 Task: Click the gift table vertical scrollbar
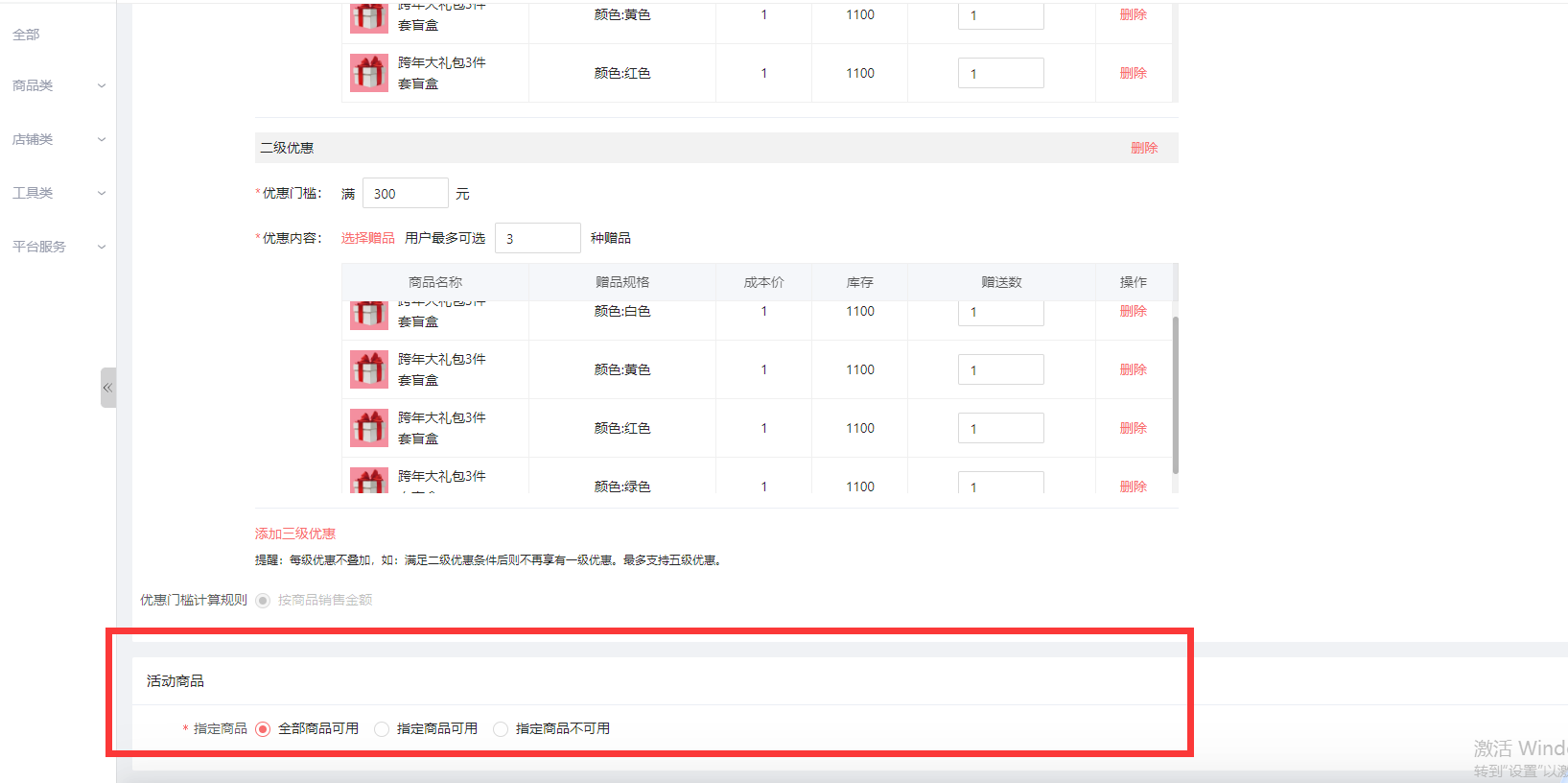pyautogui.click(x=1175, y=393)
